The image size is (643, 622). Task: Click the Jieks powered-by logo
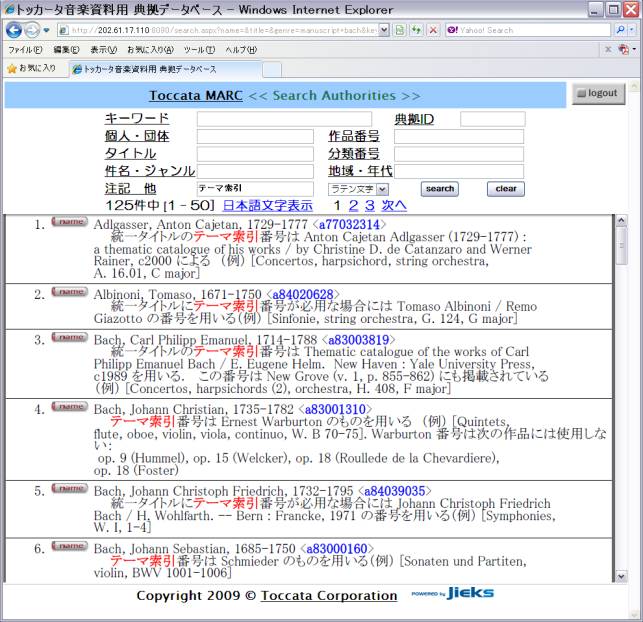[x=453, y=593]
